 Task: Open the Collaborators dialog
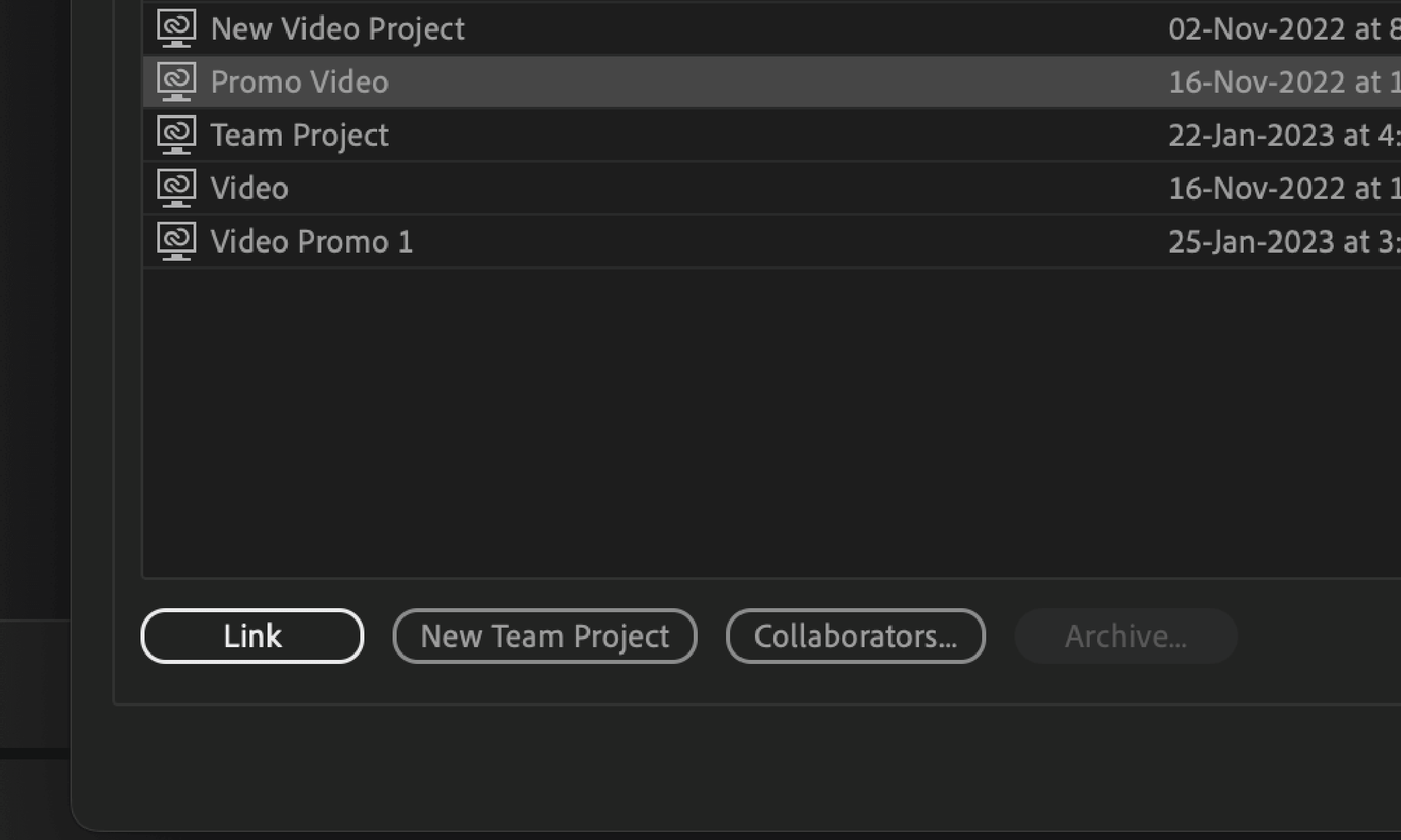[x=856, y=636]
